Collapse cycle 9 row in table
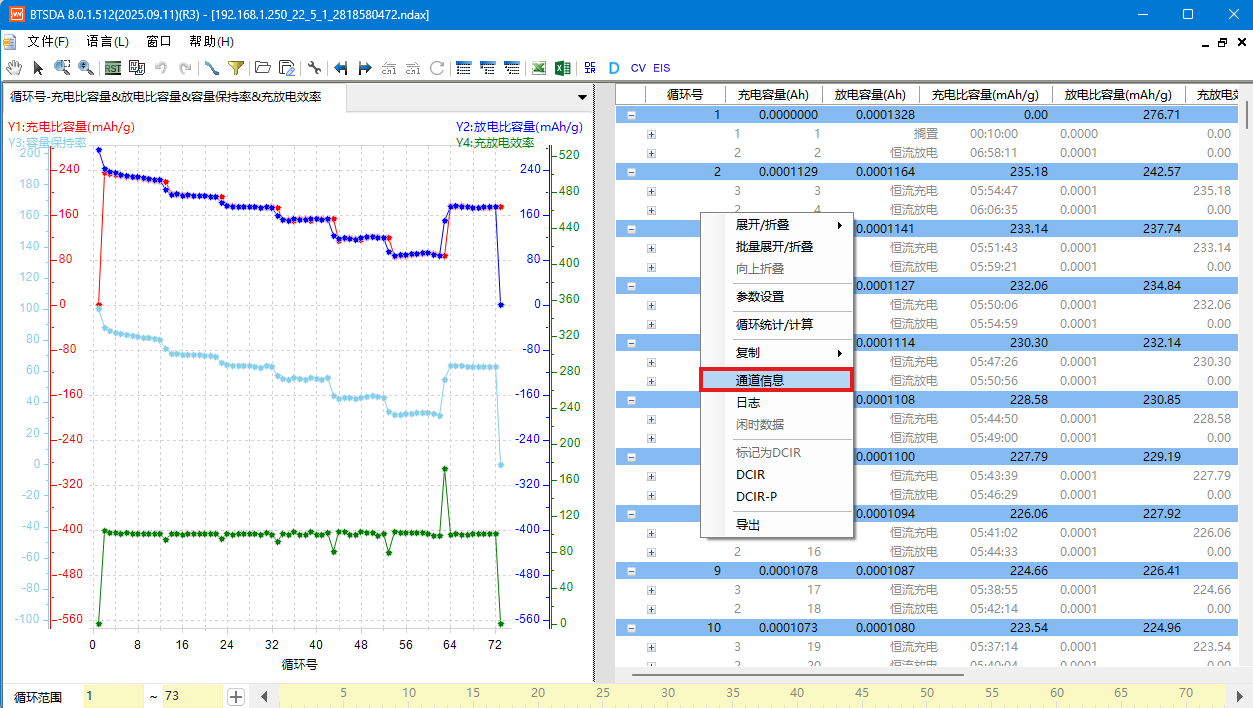The width and height of the screenshot is (1253, 708). 631,571
